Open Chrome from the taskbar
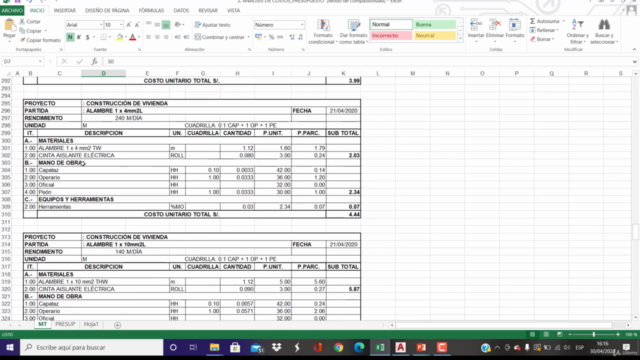The height and width of the screenshot is (360, 640). pos(338,347)
